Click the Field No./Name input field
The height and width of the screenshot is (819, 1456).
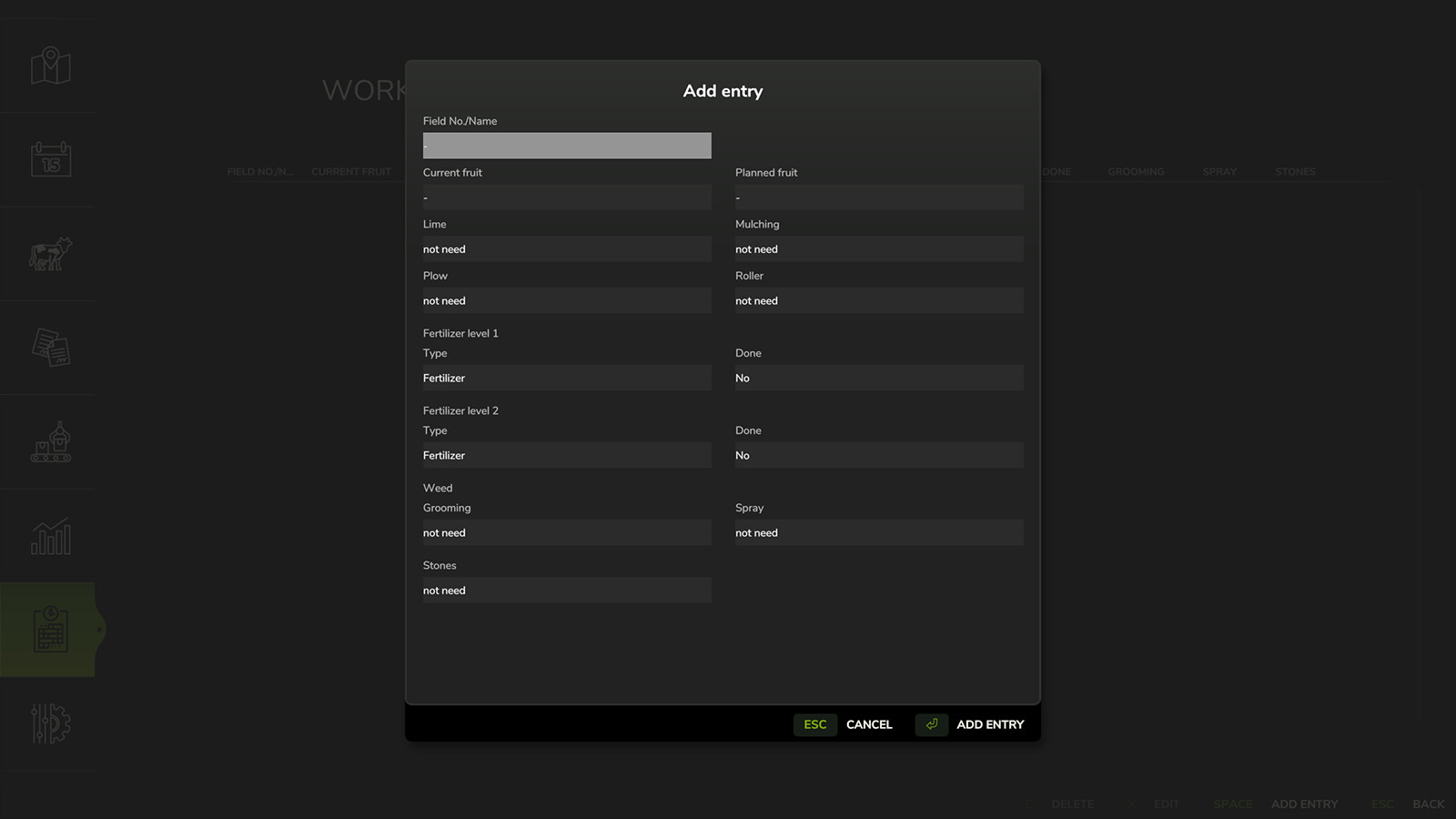566,145
